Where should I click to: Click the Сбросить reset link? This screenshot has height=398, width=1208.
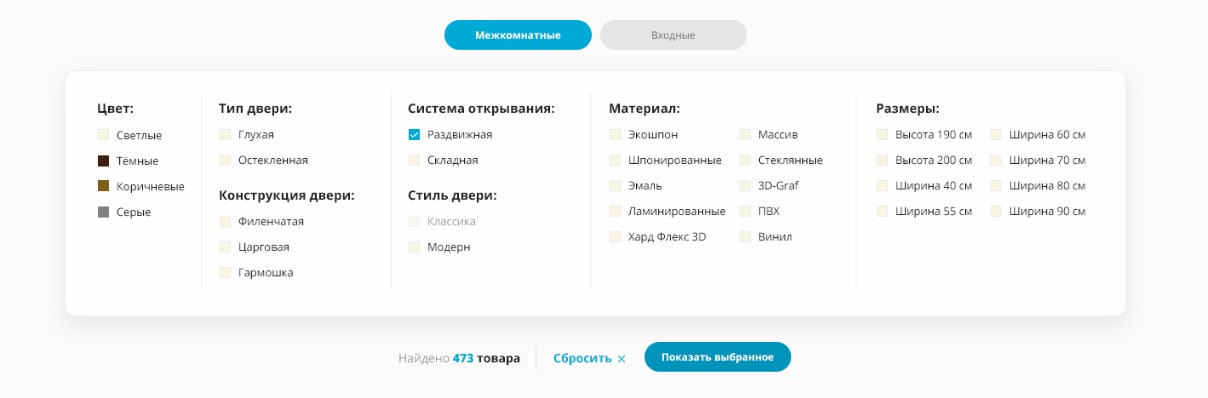(589, 358)
